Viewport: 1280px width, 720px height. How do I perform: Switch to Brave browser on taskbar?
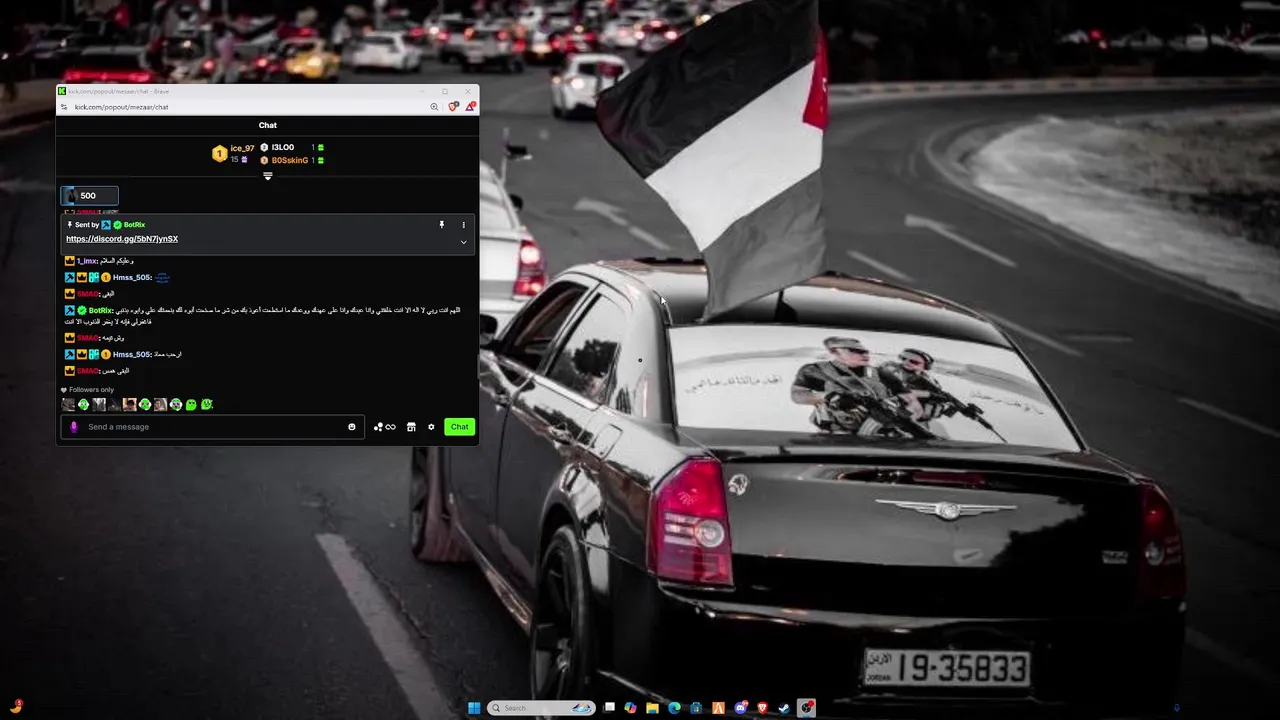(763, 708)
